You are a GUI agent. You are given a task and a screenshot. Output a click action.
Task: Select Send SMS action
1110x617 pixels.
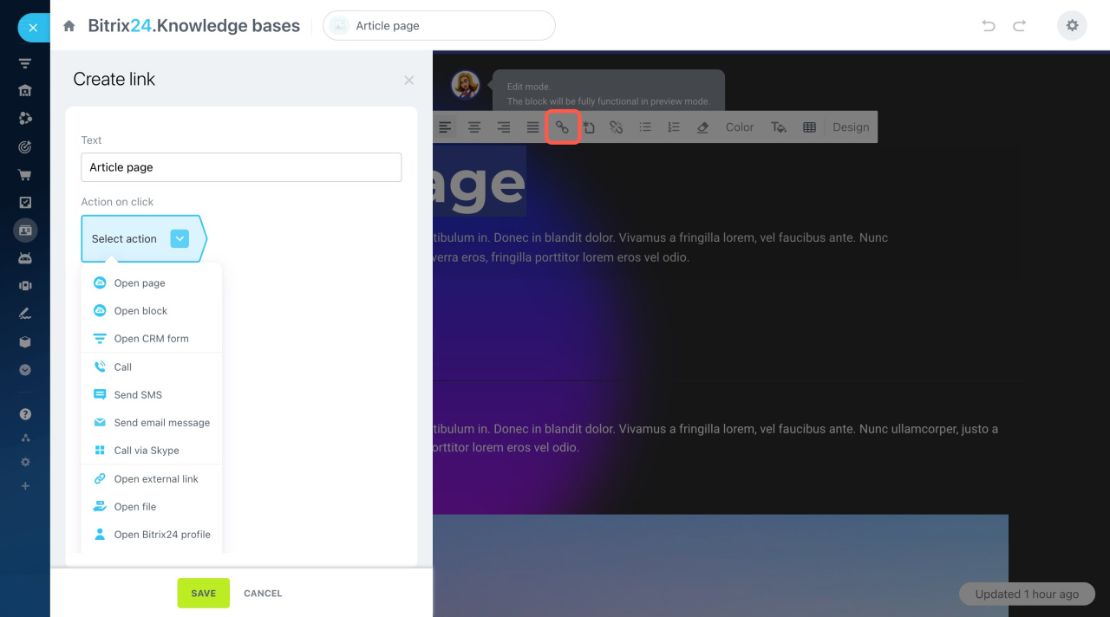[x=151, y=395]
